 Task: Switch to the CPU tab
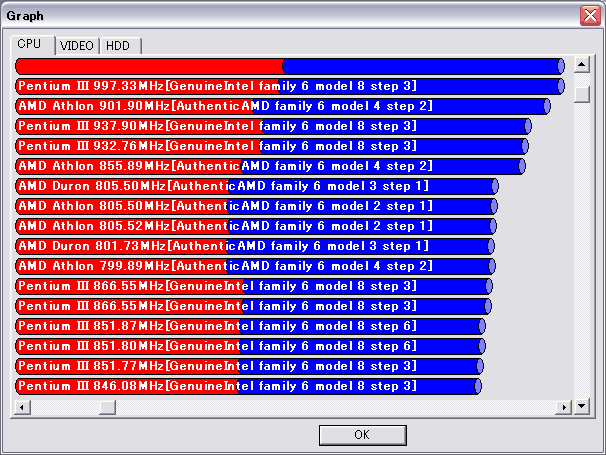(x=32, y=44)
